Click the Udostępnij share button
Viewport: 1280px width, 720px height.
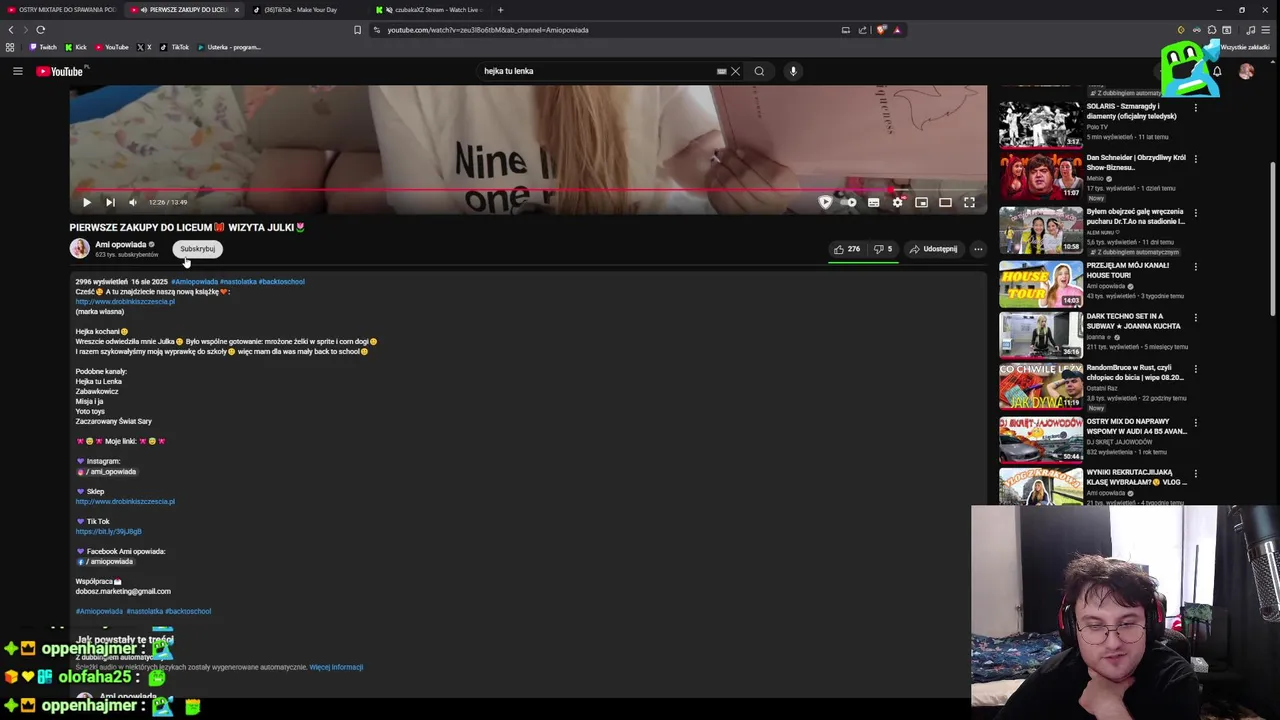pyautogui.click(x=933, y=249)
